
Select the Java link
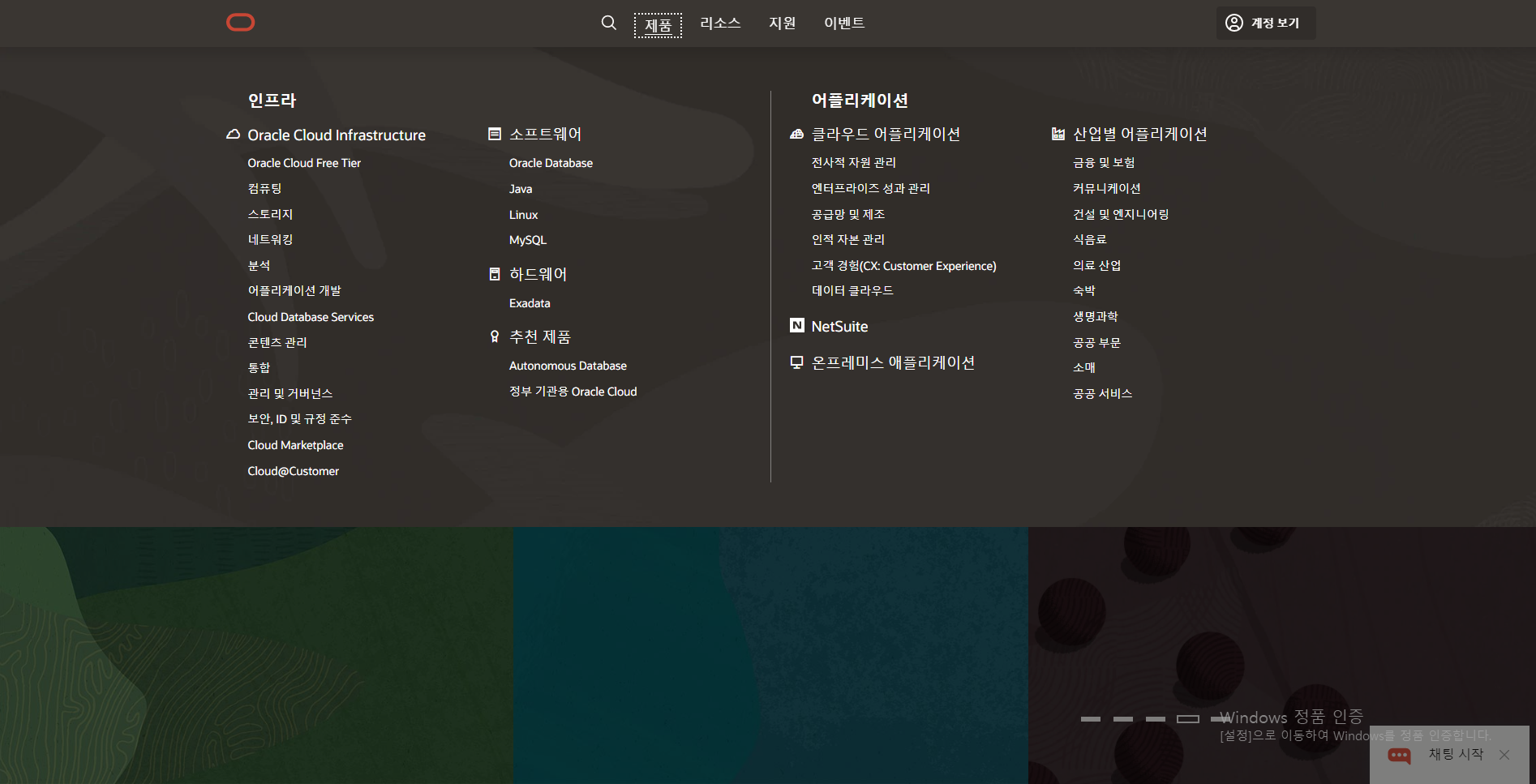point(521,189)
